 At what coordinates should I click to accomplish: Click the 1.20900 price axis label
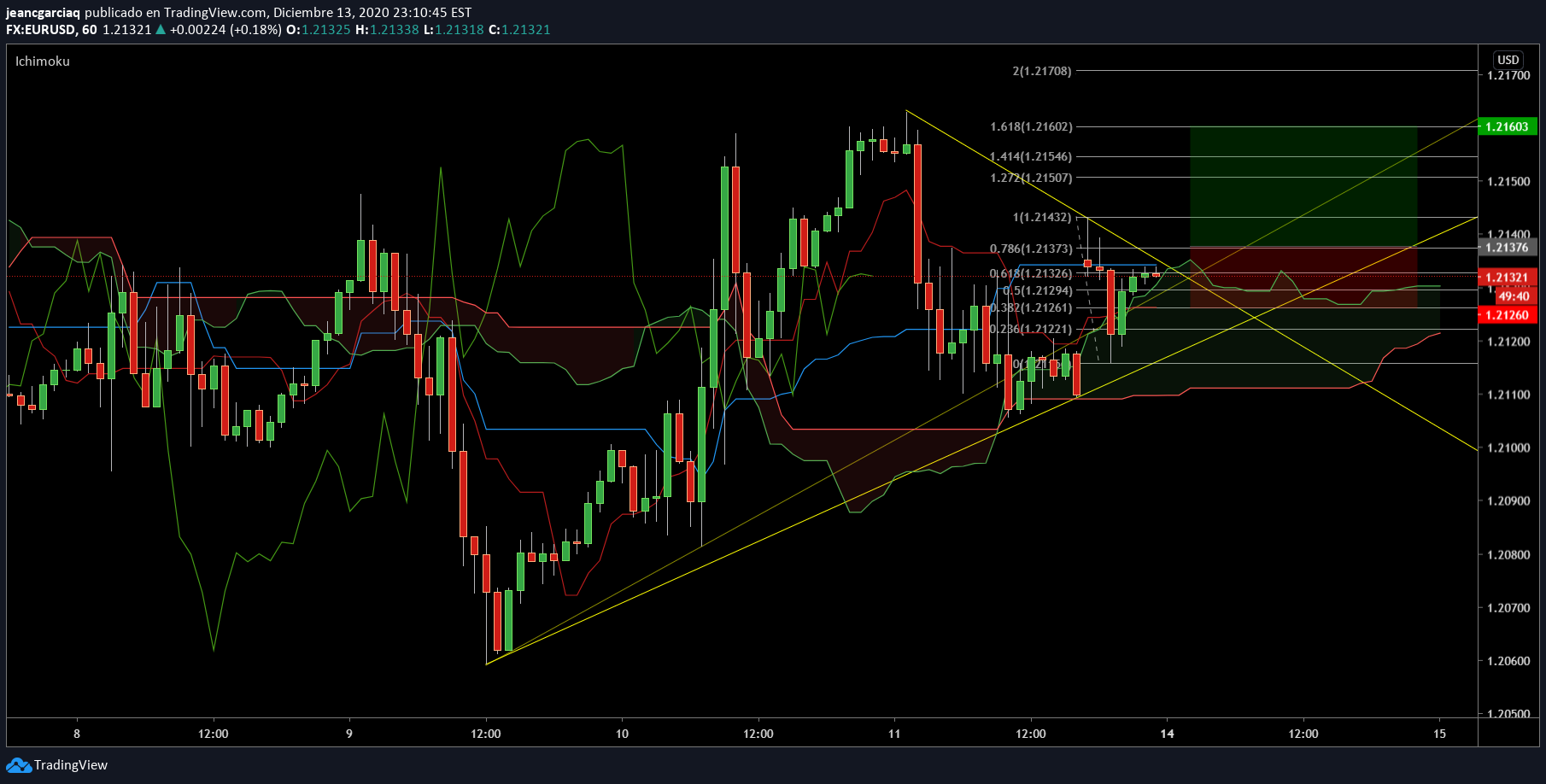[1508, 500]
